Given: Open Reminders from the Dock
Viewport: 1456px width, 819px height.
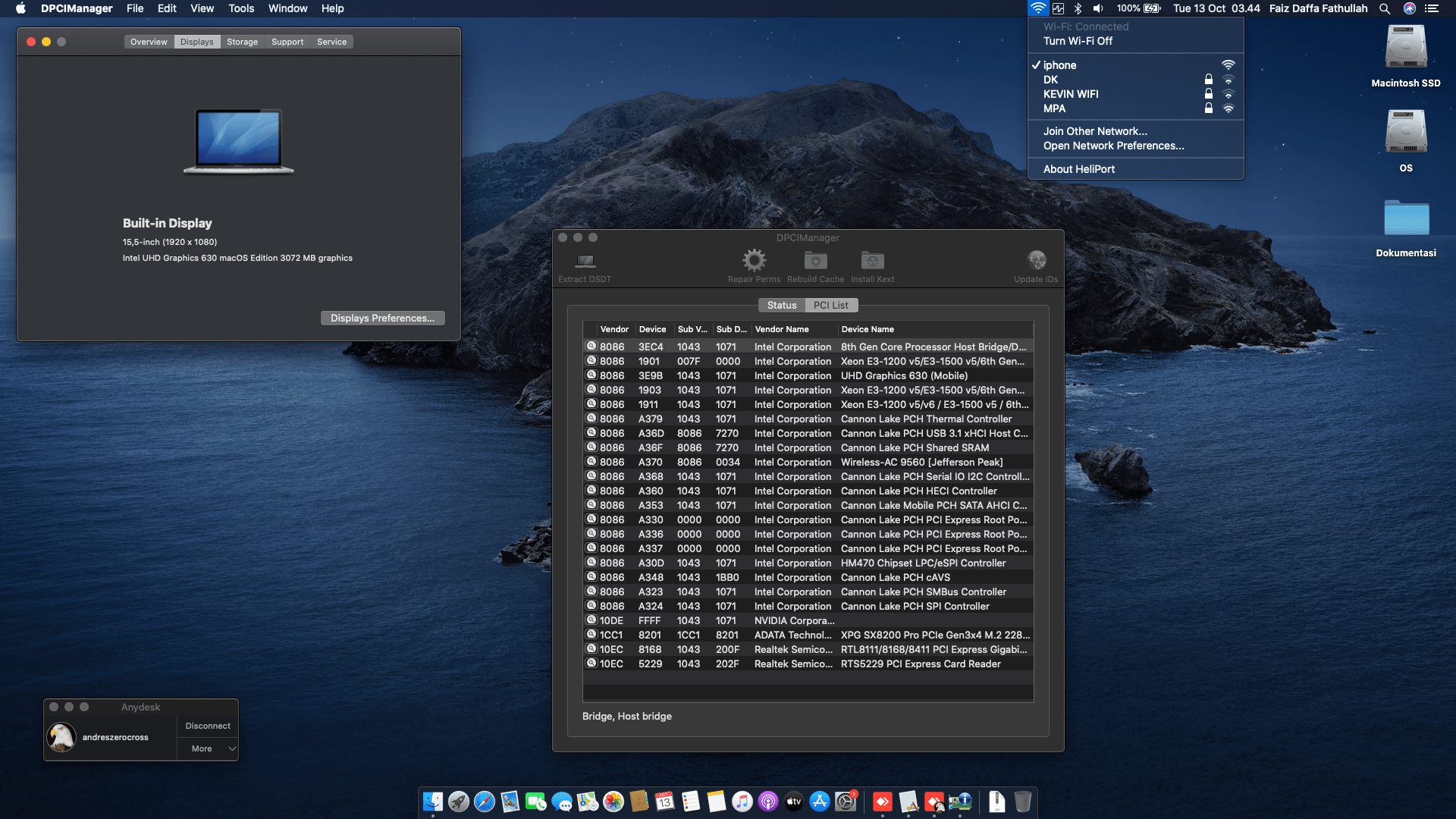Looking at the screenshot, I should (x=691, y=802).
